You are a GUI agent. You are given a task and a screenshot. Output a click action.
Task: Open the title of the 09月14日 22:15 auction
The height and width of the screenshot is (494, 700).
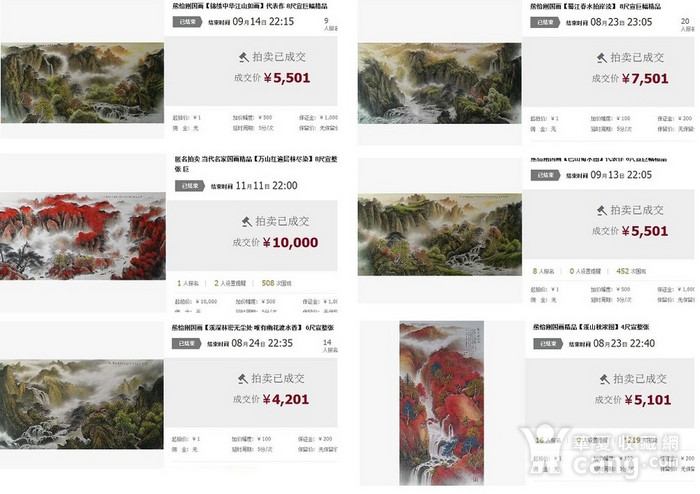[250, 6]
